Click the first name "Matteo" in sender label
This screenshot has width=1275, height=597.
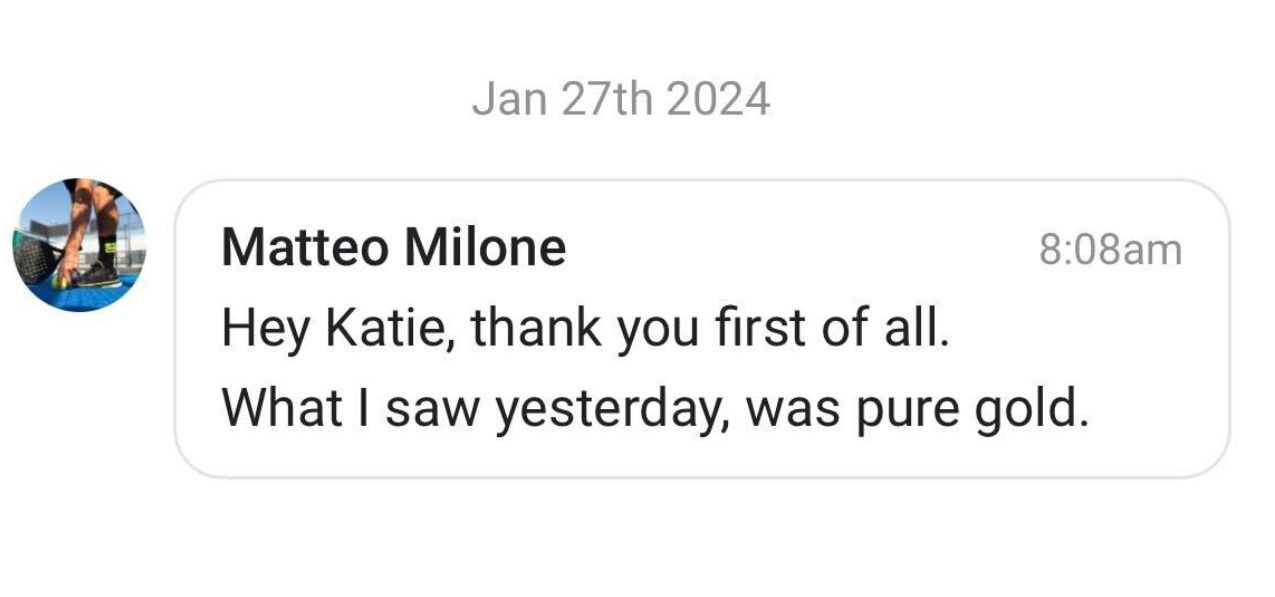coord(306,247)
